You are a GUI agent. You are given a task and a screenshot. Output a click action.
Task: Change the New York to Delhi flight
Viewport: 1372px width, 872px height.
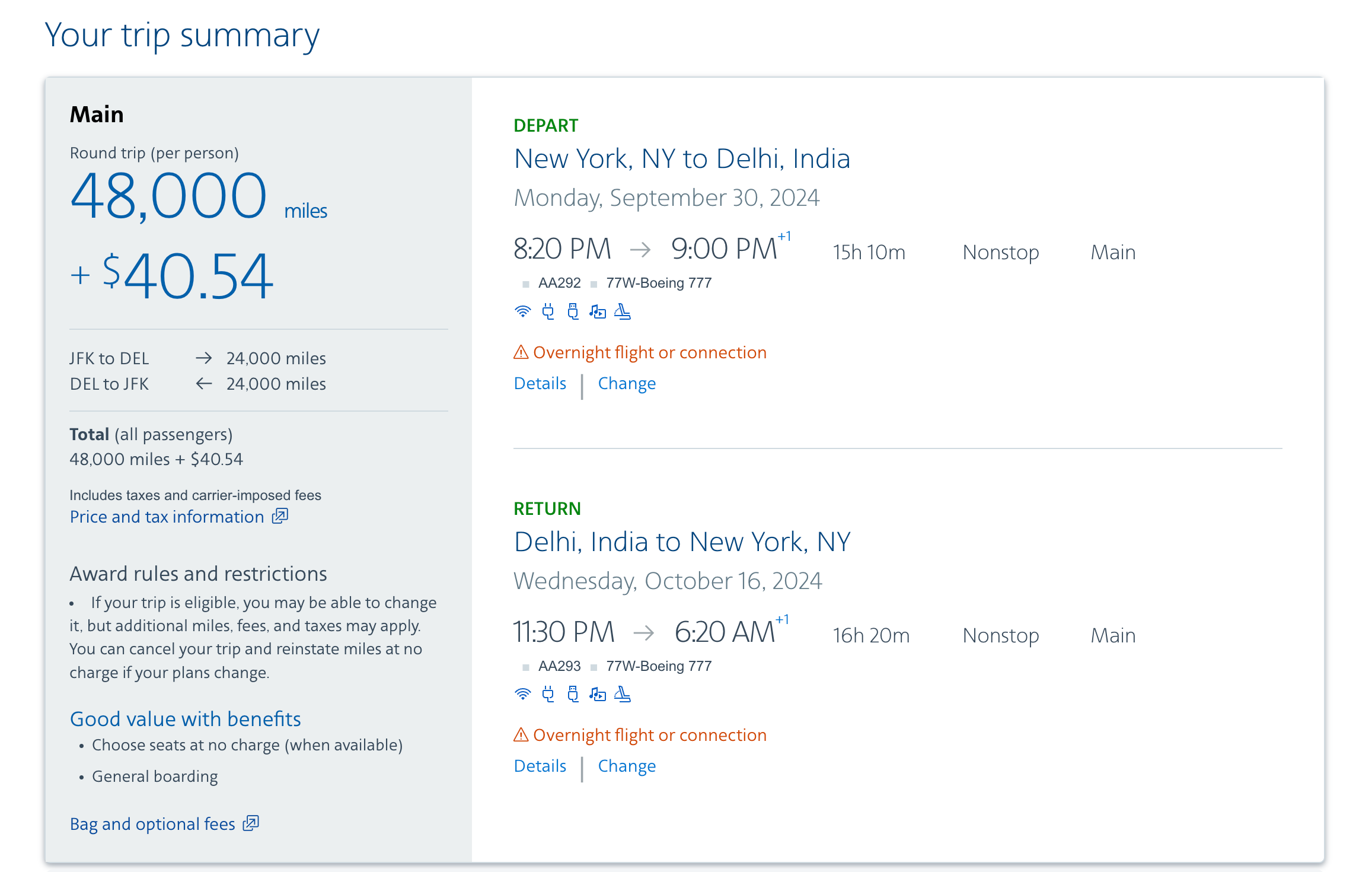626,383
